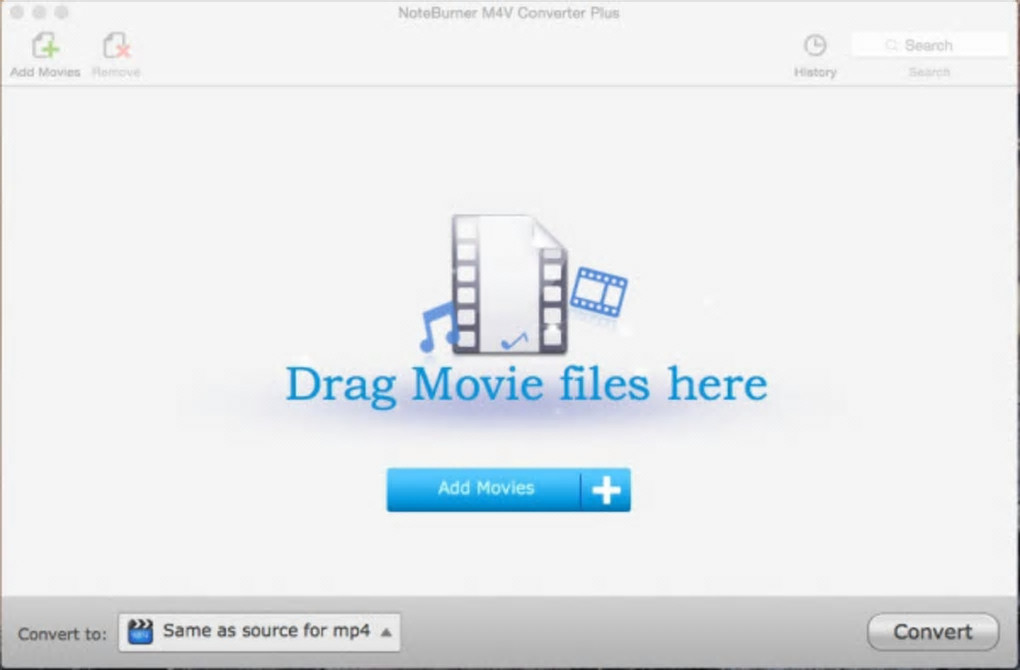
Task: Minimize the NoteBurner window
Action: pyautogui.click(x=40, y=12)
